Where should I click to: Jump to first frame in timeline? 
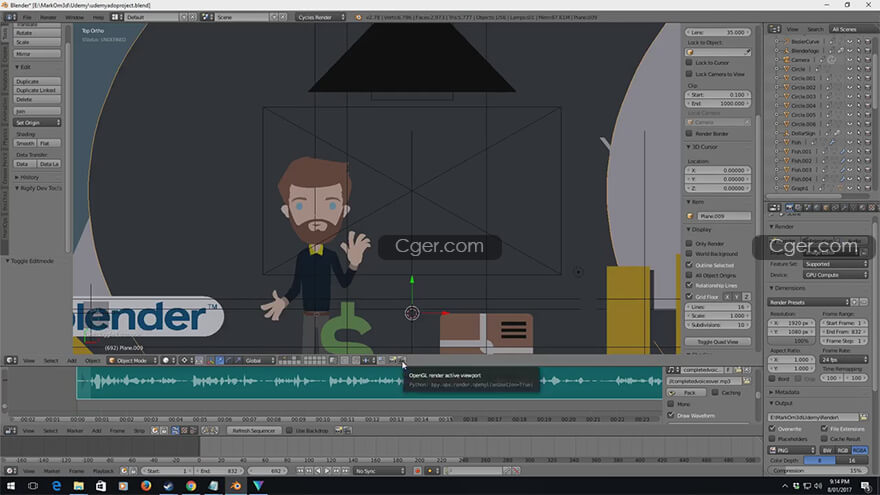[300, 471]
